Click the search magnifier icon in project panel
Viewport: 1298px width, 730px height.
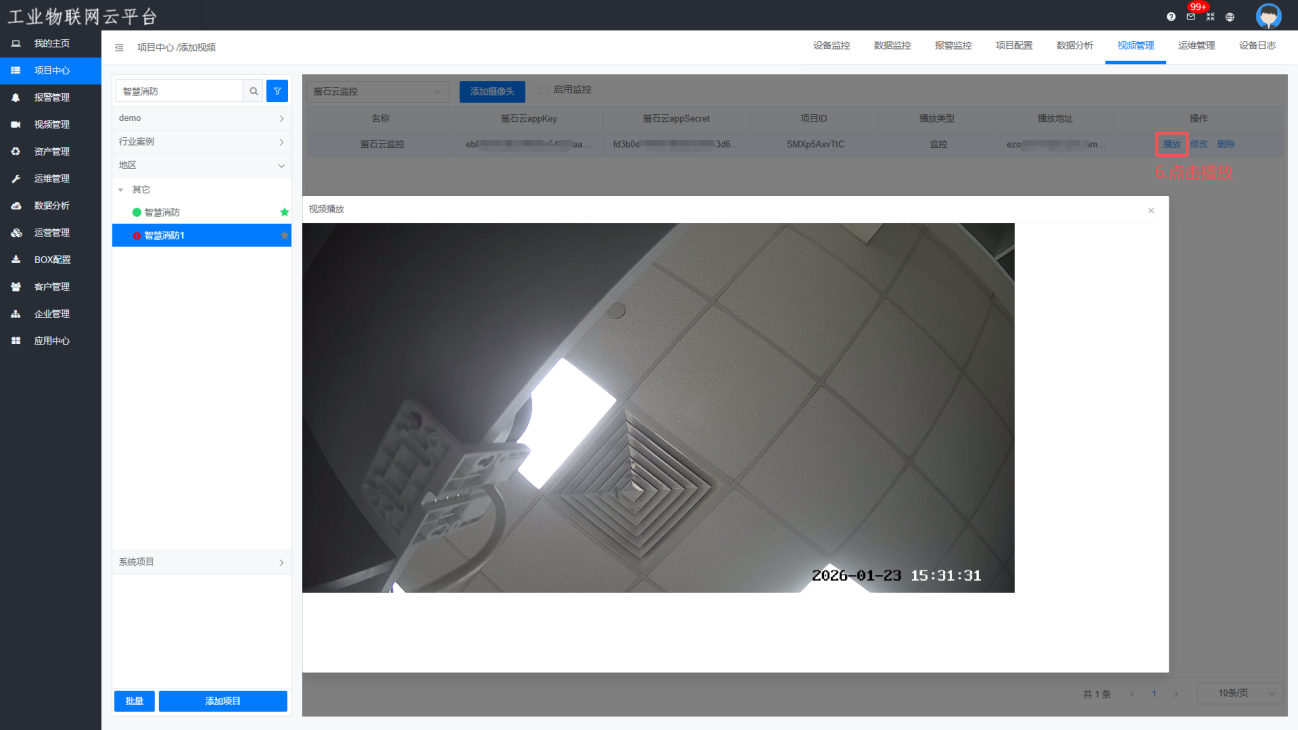[254, 91]
